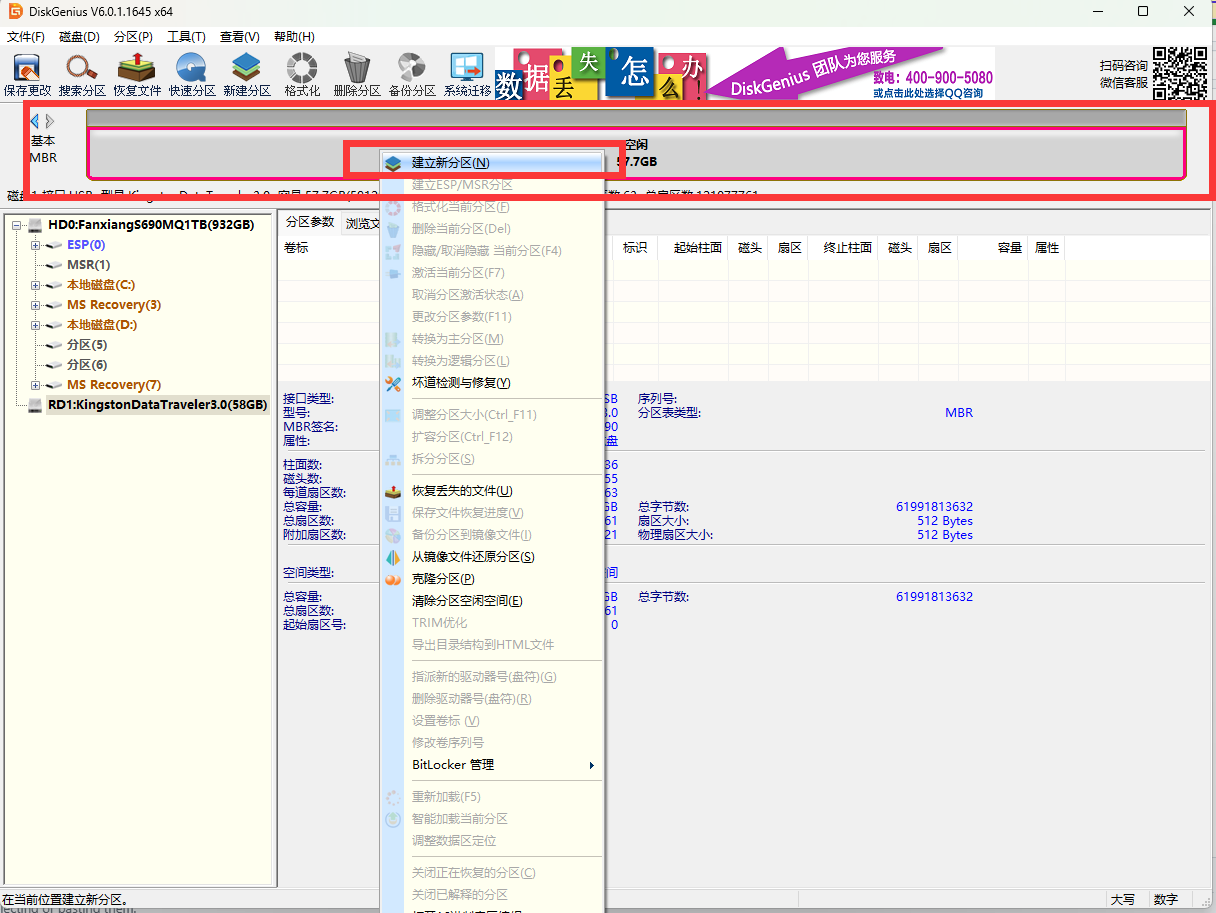Click 或点击此处选择QQ咨询 link
Screen dimensions: 1216x913
[928, 93]
